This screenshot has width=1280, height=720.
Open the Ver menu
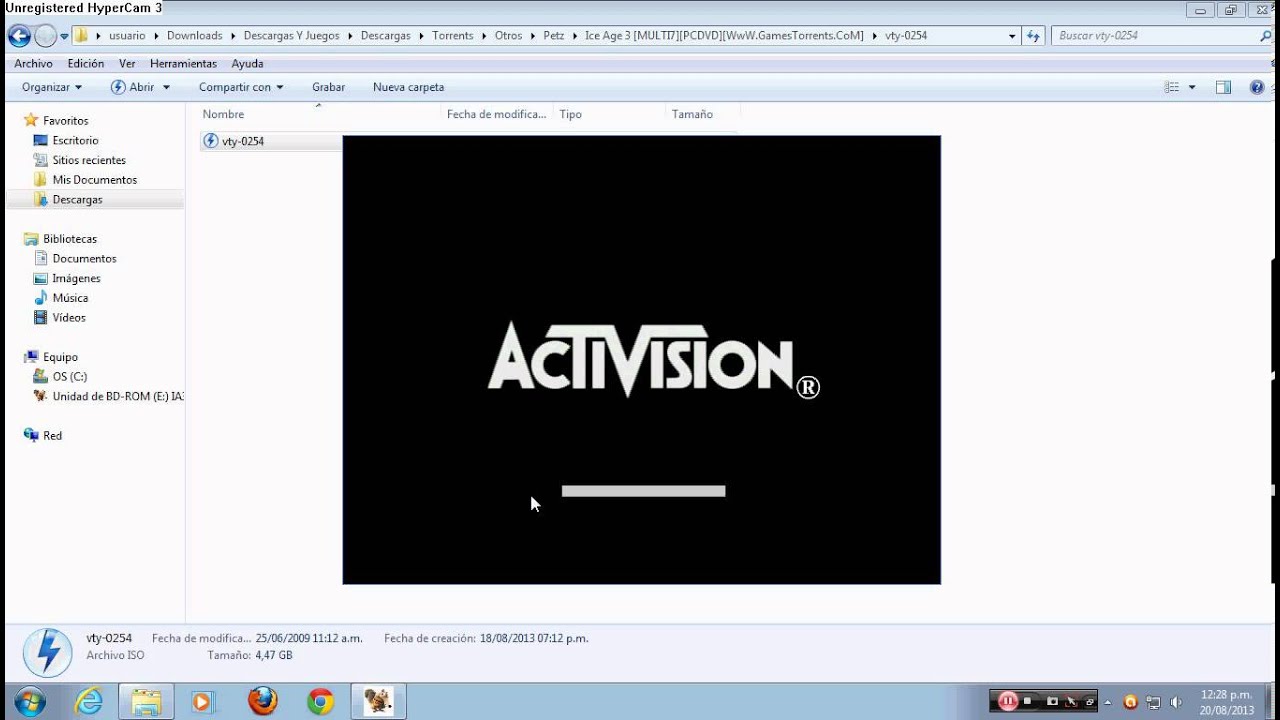127,63
